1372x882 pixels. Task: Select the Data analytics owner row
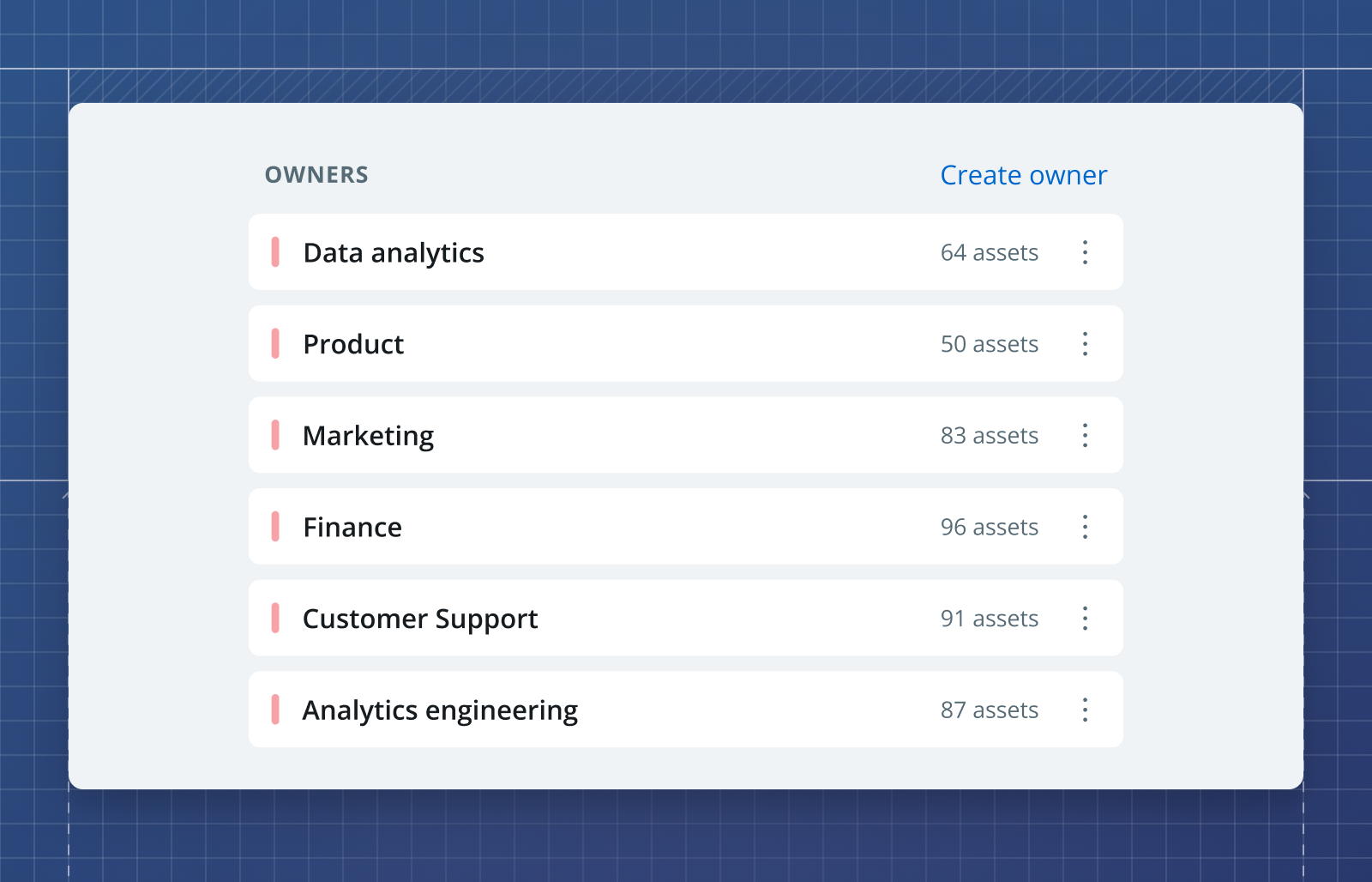click(686, 252)
